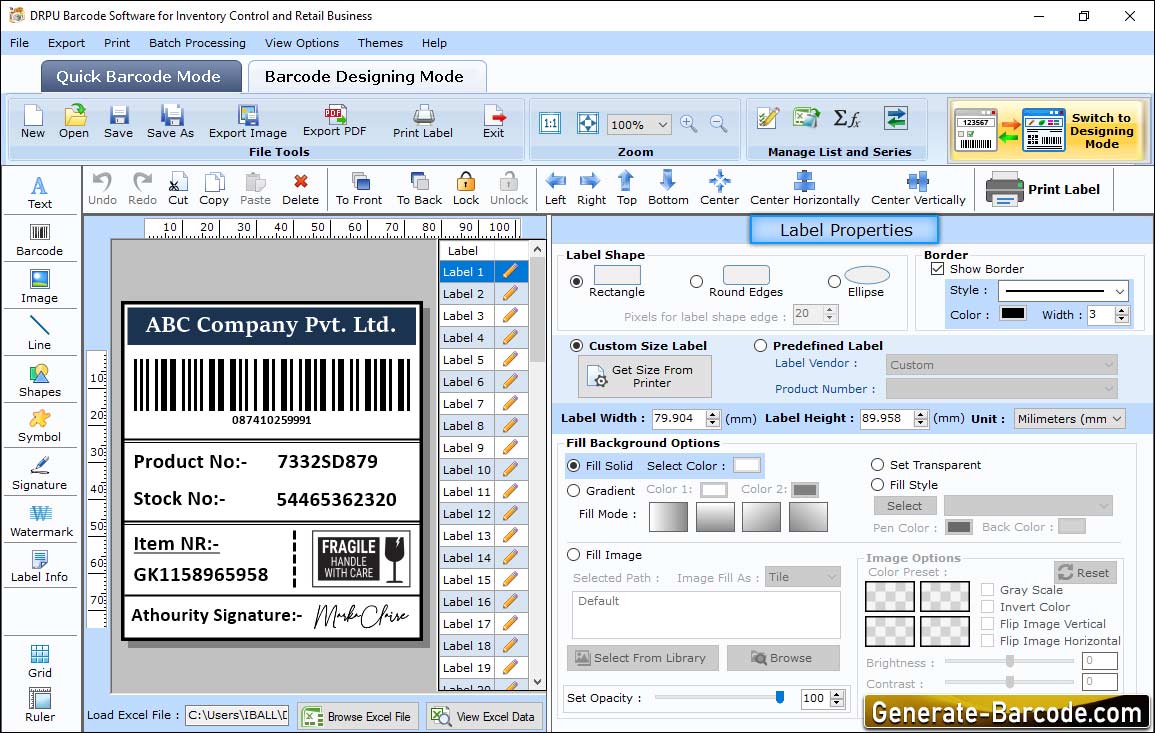Click the border Color black swatch
Screen dimensions: 1155x733
coord(1012,313)
